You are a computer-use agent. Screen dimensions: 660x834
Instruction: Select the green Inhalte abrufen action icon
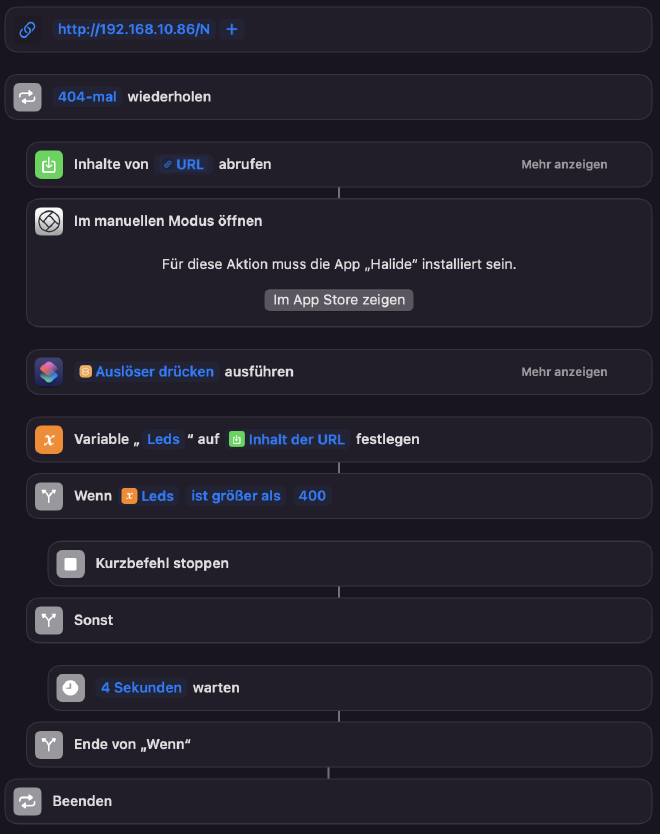click(48, 164)
